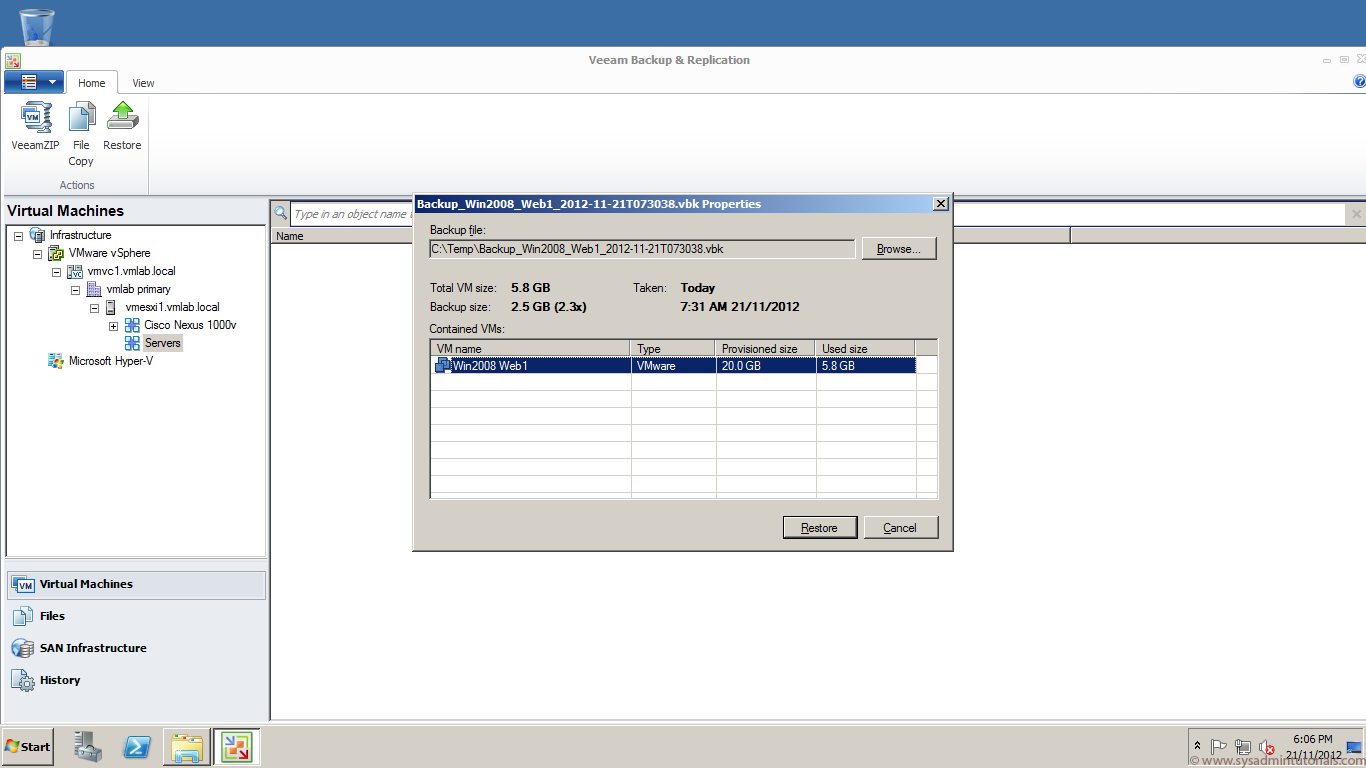
Task: Open Windows Explorer from taskbar
Action: (x=187, y=746)
